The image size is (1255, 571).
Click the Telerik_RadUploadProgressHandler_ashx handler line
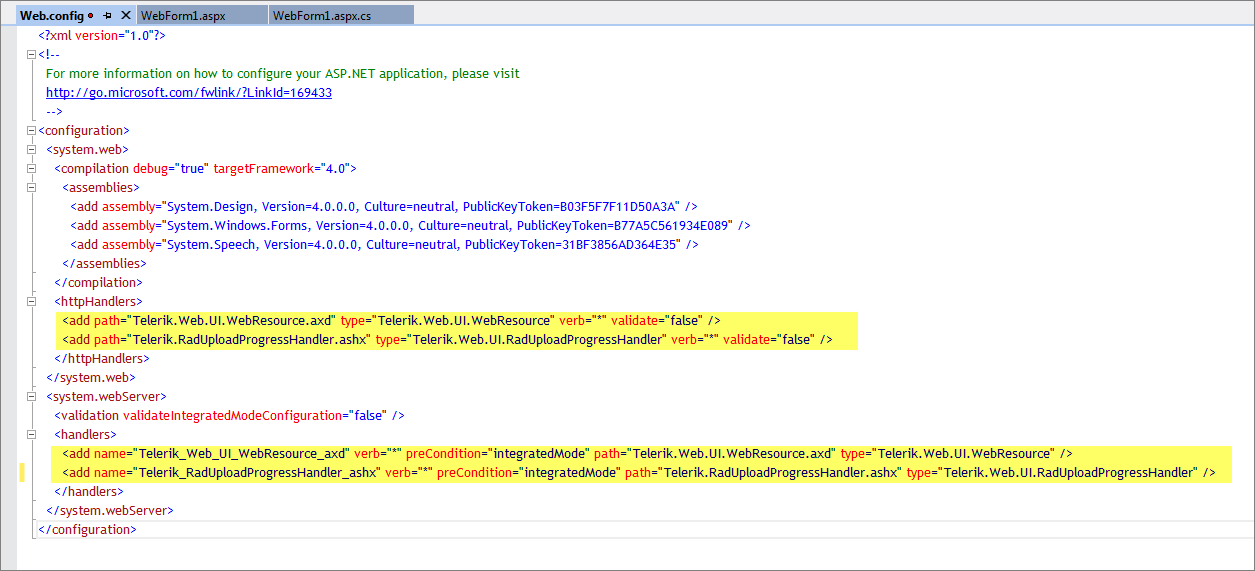click(x=639, y=472)
